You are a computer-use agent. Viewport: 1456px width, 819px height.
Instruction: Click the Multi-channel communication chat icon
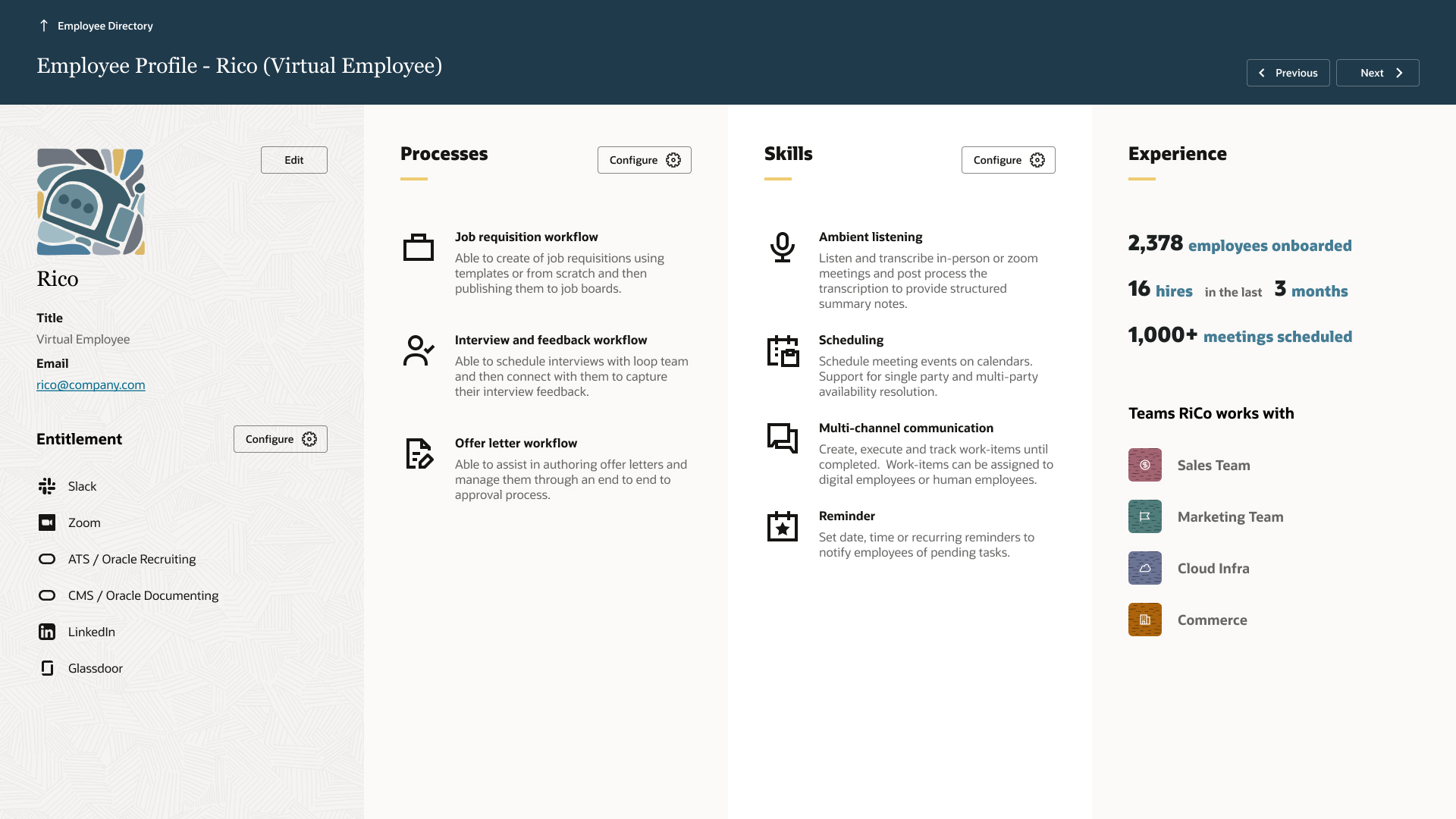point(782,438)
